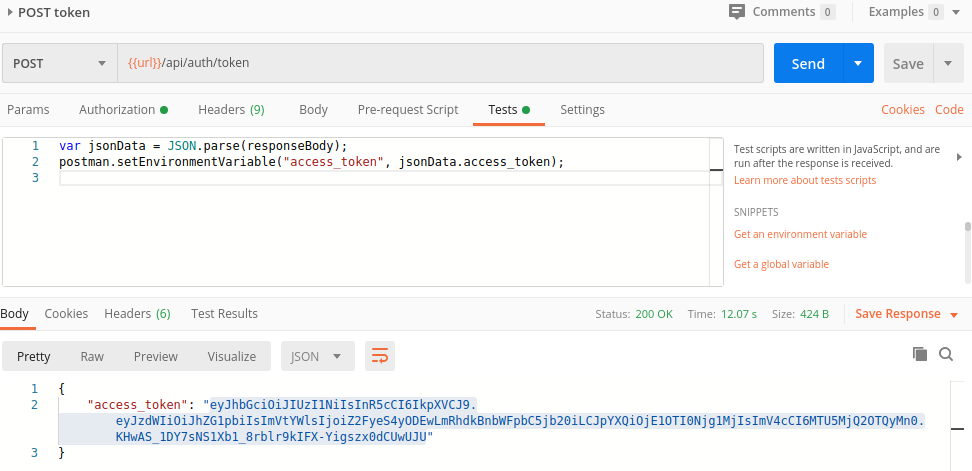Switch to the request Body tab
972x471 pixels.
click(x=313, y=110)
